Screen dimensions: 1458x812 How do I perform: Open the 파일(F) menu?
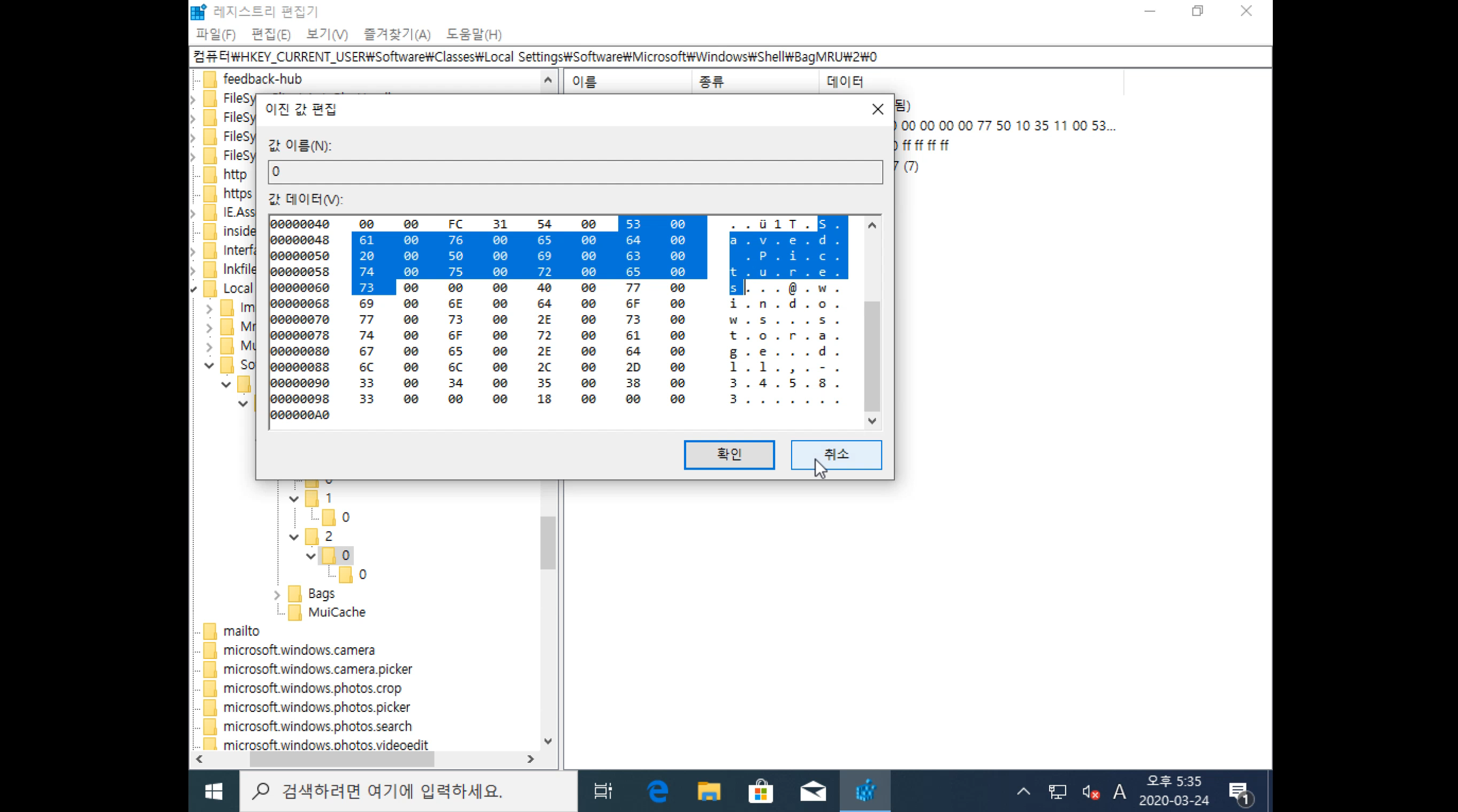click(x=216, y=34)
